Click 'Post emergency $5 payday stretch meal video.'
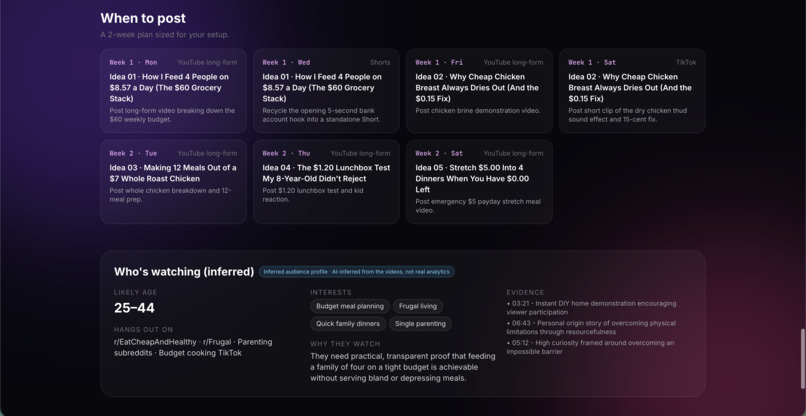The image size is (806, 416). [478, 206]
